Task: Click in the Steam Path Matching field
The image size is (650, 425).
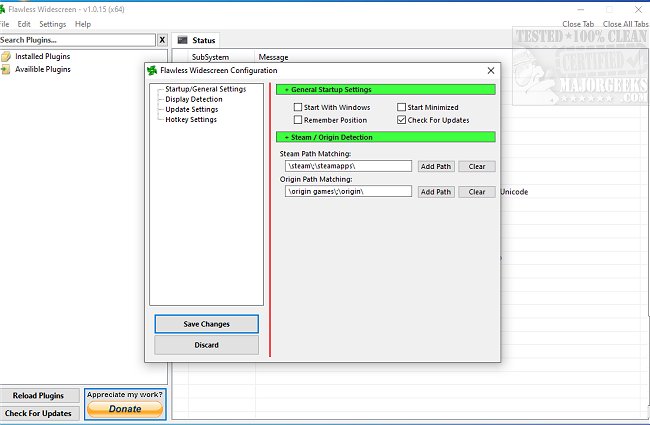Action: [348, 166]
